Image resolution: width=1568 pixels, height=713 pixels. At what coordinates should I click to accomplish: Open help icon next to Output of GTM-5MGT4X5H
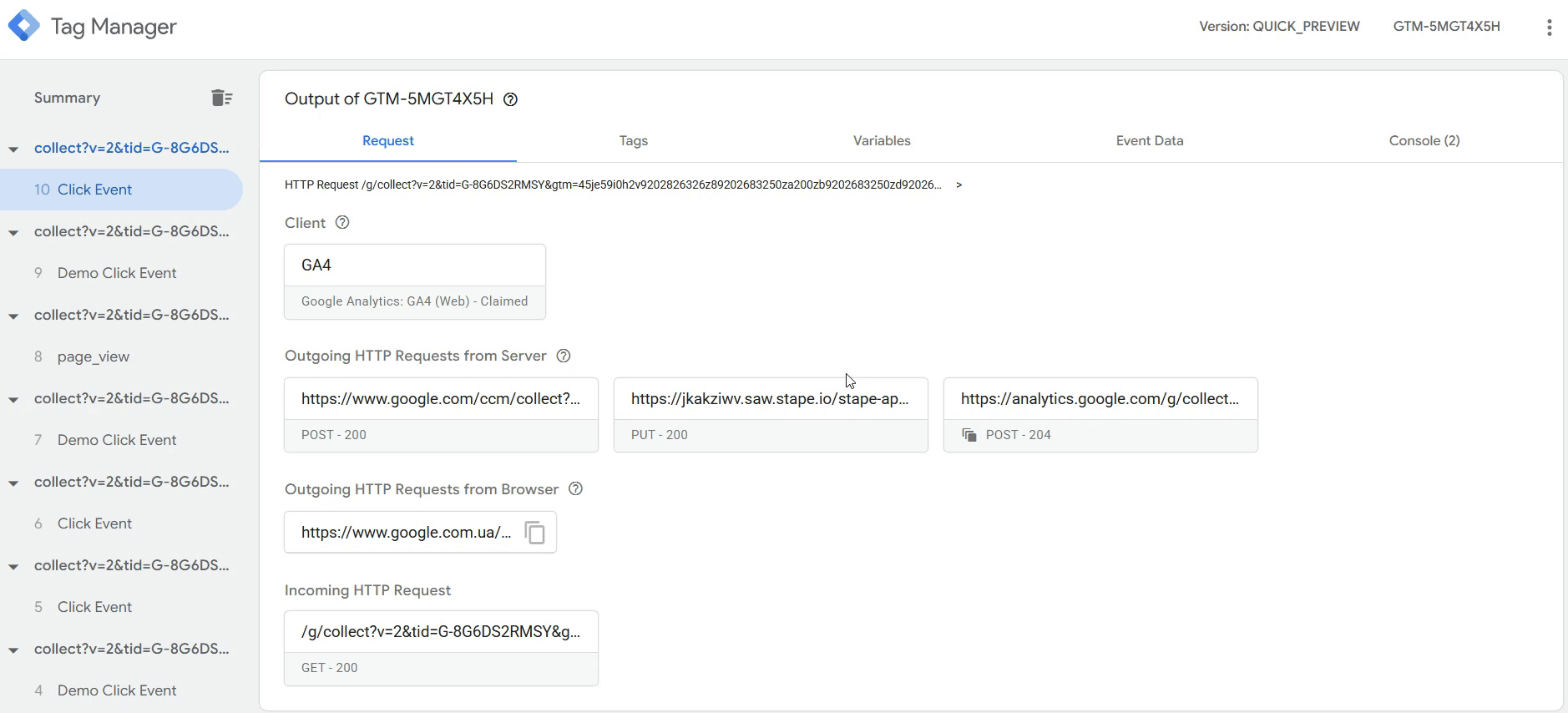pos(511,99)
